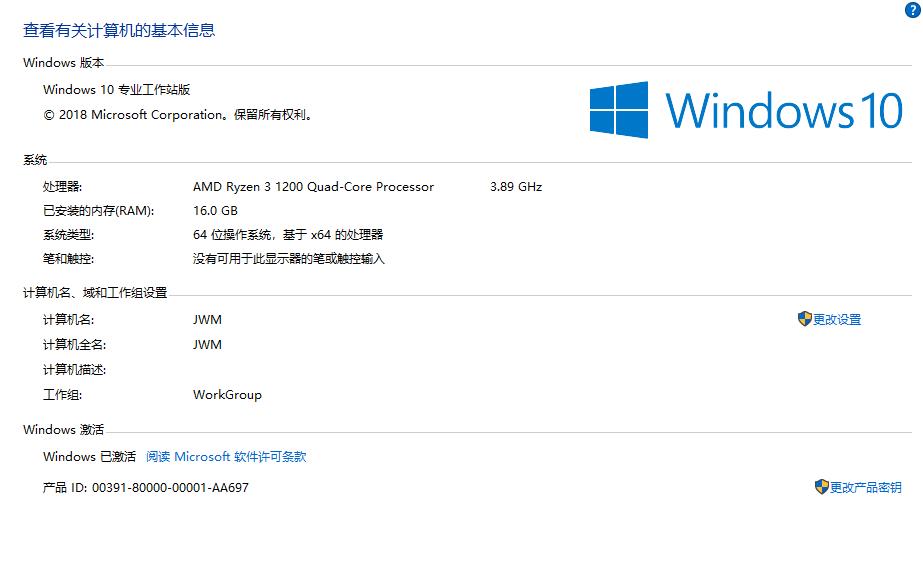The image size is (923, 567).
Task: Click the 2018 Microsoft Corporation copyright line
Action: click(x=178, y=115)
